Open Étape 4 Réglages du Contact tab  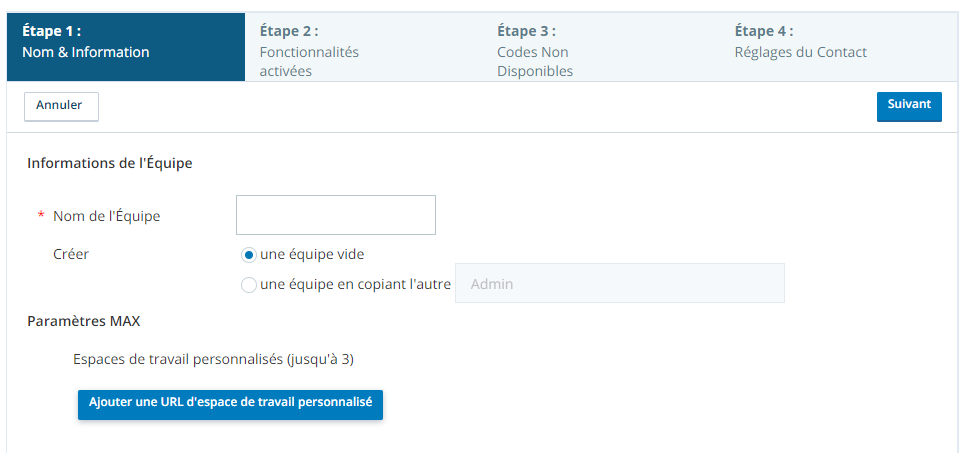[x=838, y=47]
